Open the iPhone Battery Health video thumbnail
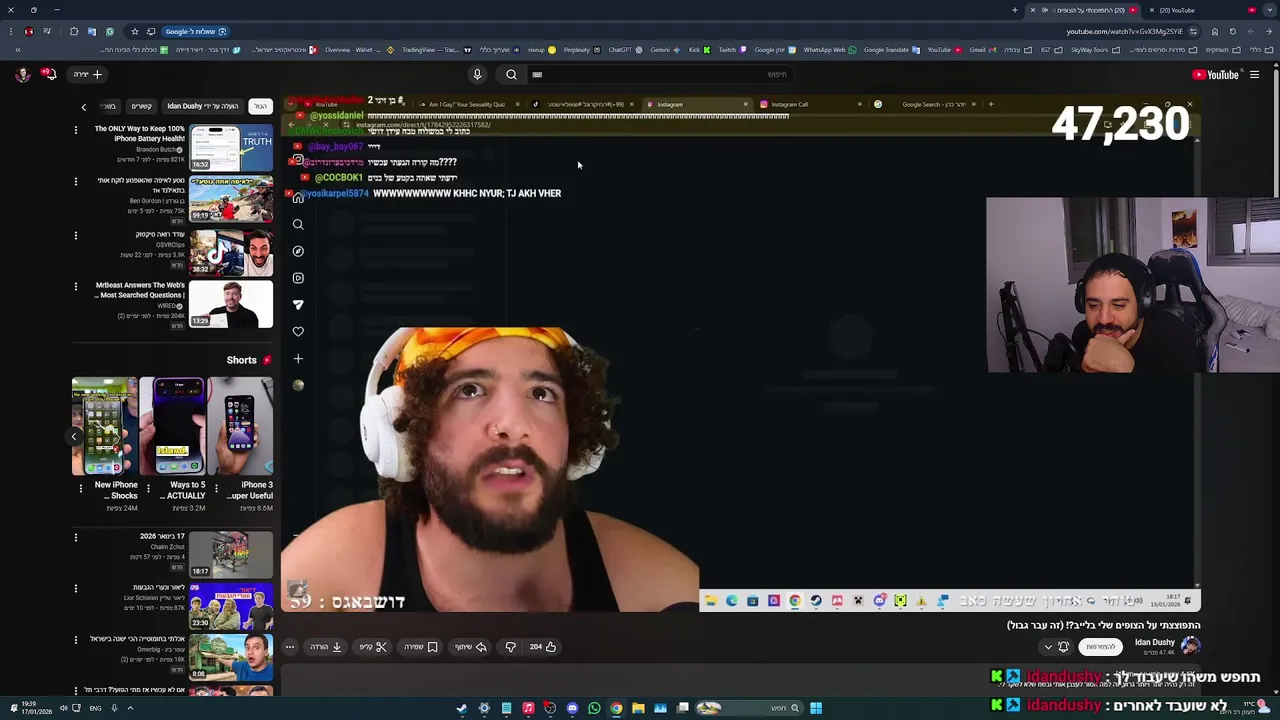The width and height of the screenshot is (1280, 720). tap(231, 147)
